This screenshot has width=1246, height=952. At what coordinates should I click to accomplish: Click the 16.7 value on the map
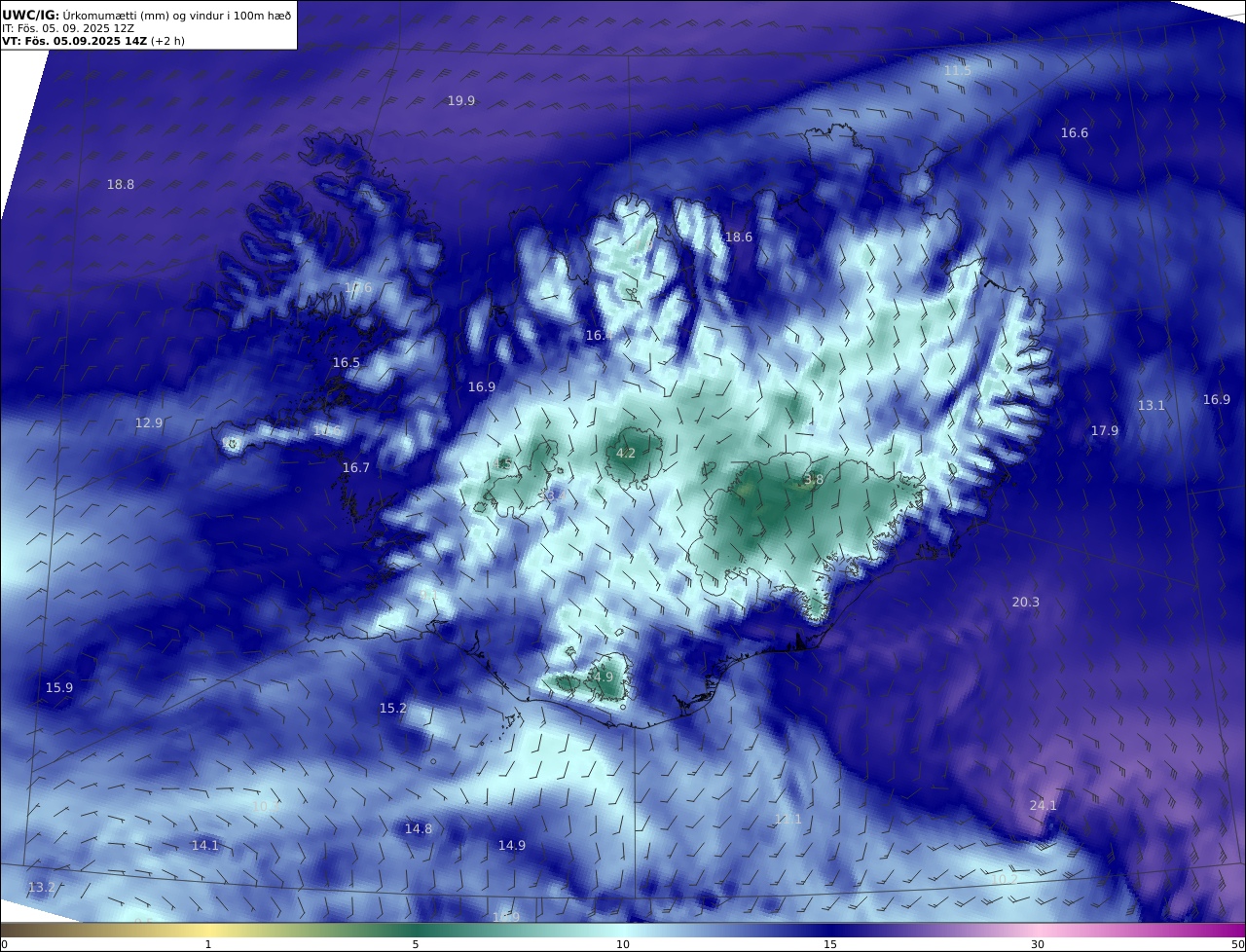356,467
